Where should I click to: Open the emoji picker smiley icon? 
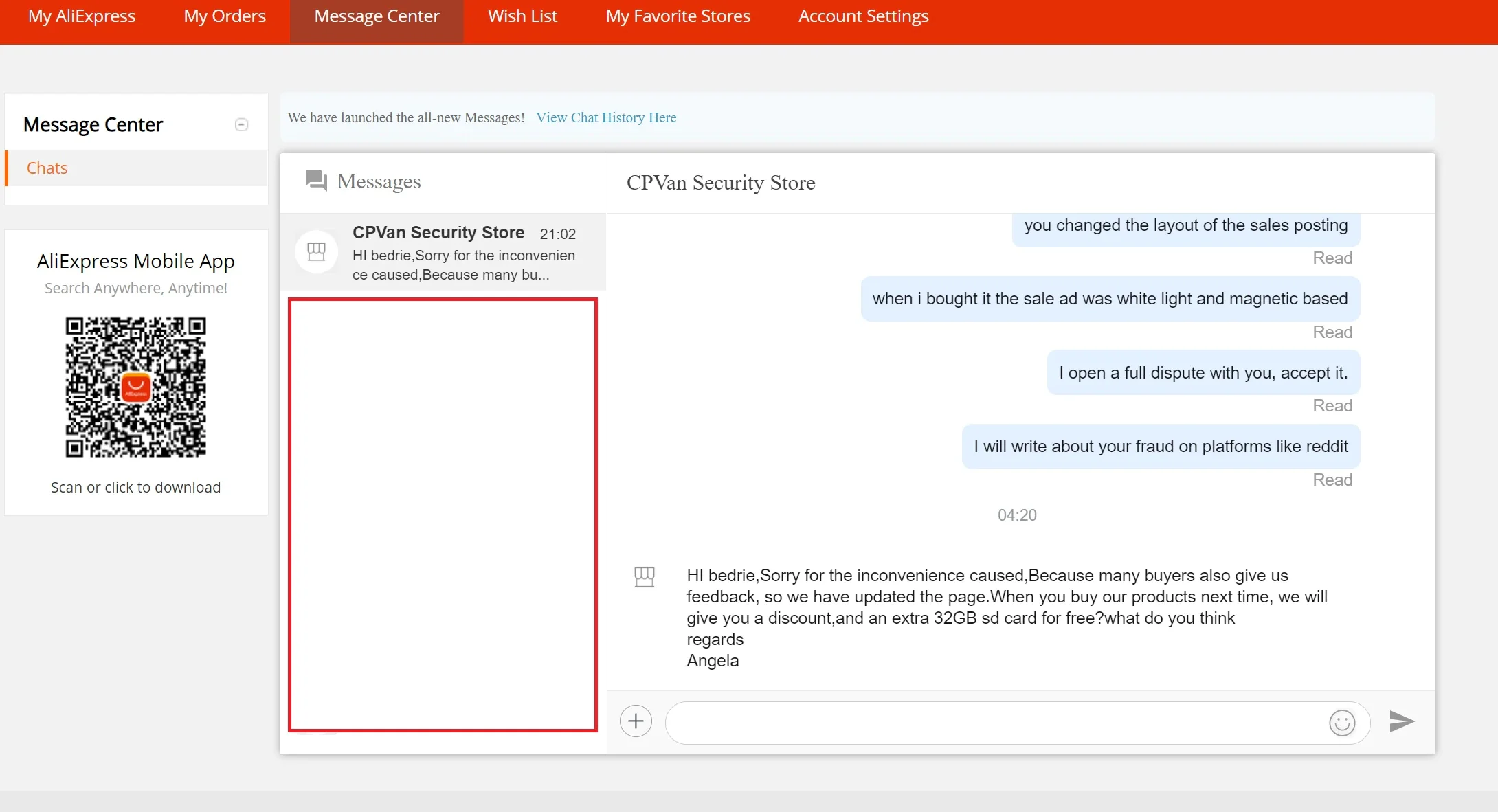1341,723
